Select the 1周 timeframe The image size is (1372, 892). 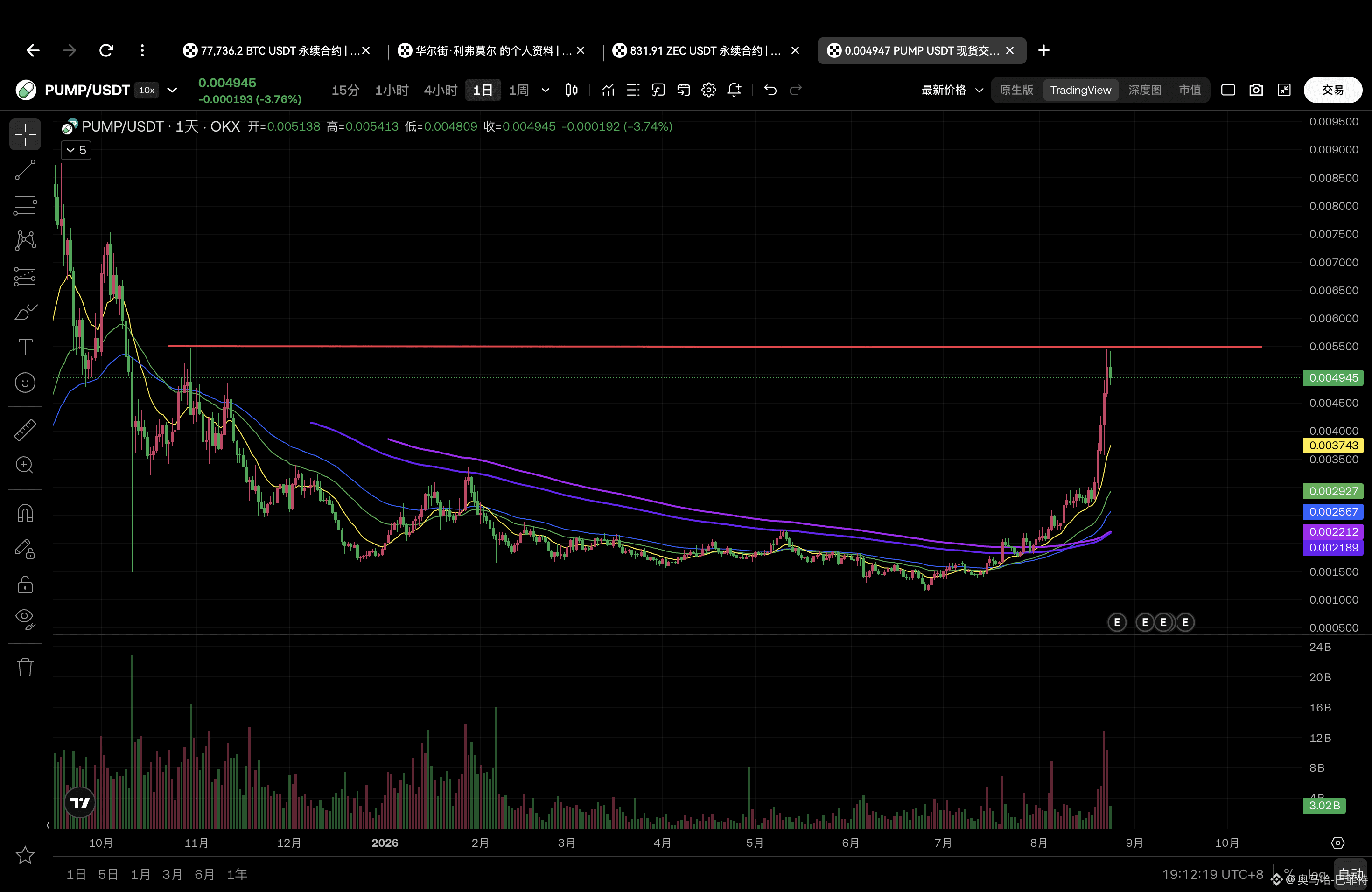click(x=519, y=90)
